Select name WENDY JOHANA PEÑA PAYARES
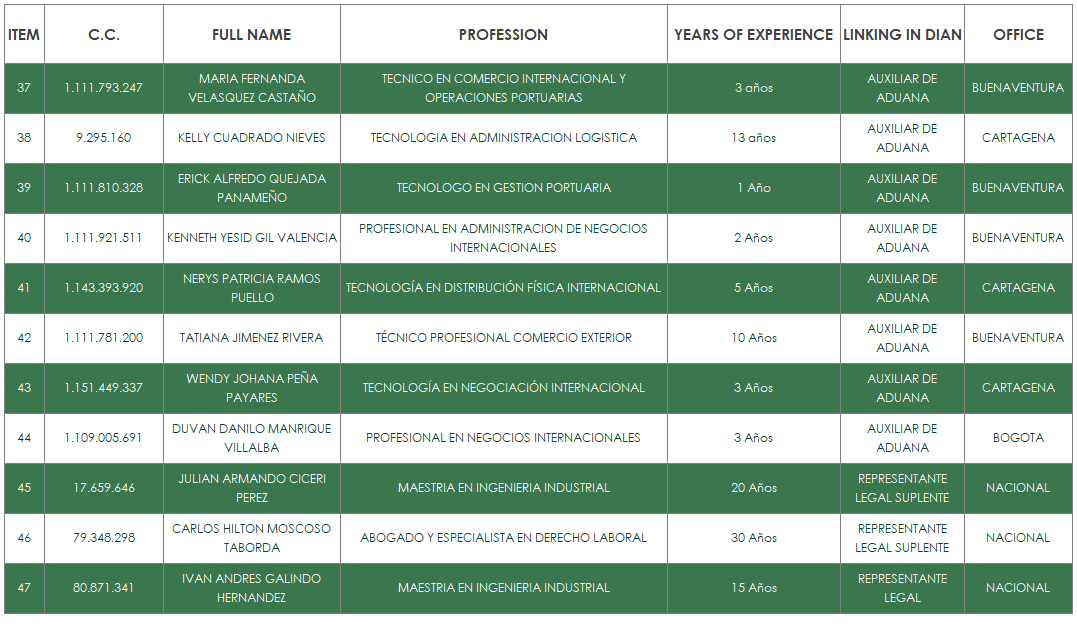1077x627 pixels. [x=251, y=388]
